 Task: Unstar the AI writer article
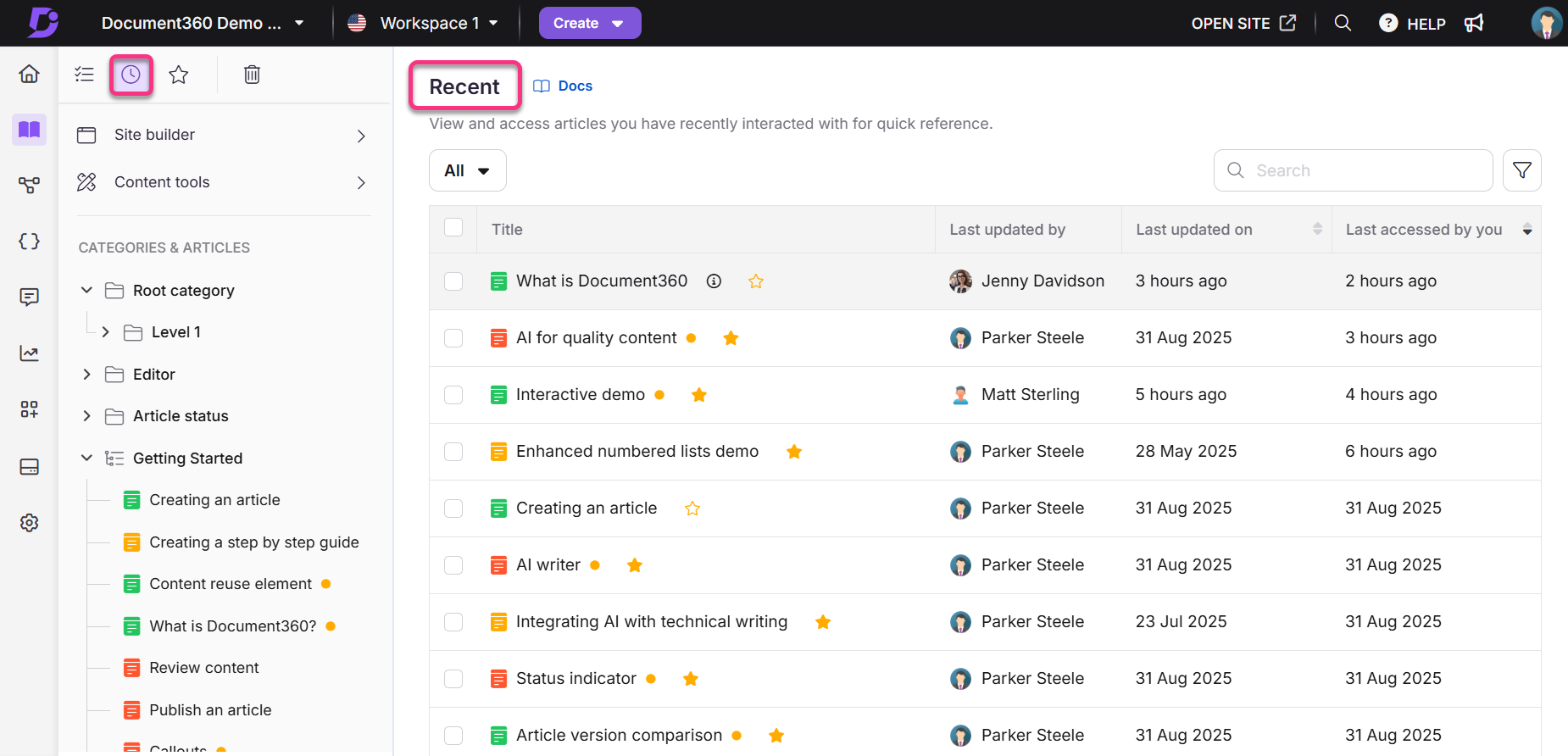pos(635,565)
